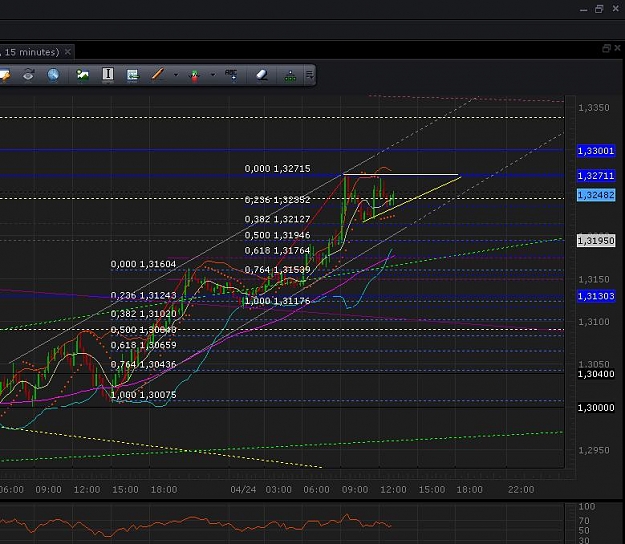Click Fibonacci label 0,236 1,31243
Viewport: 625px width, 544px height.
click(x=143, y=295)
